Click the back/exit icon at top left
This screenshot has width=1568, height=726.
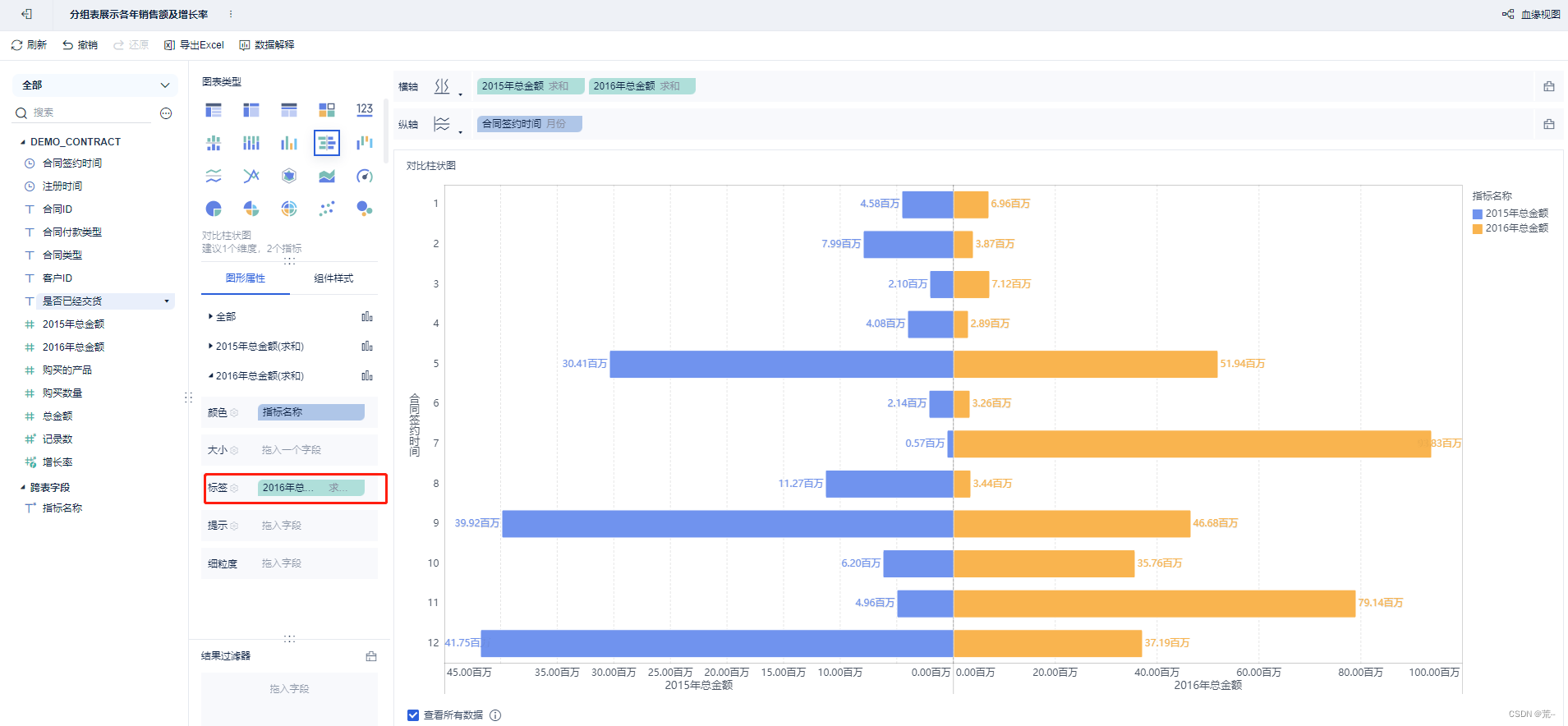pyautogui.click(x=26, y=14)
